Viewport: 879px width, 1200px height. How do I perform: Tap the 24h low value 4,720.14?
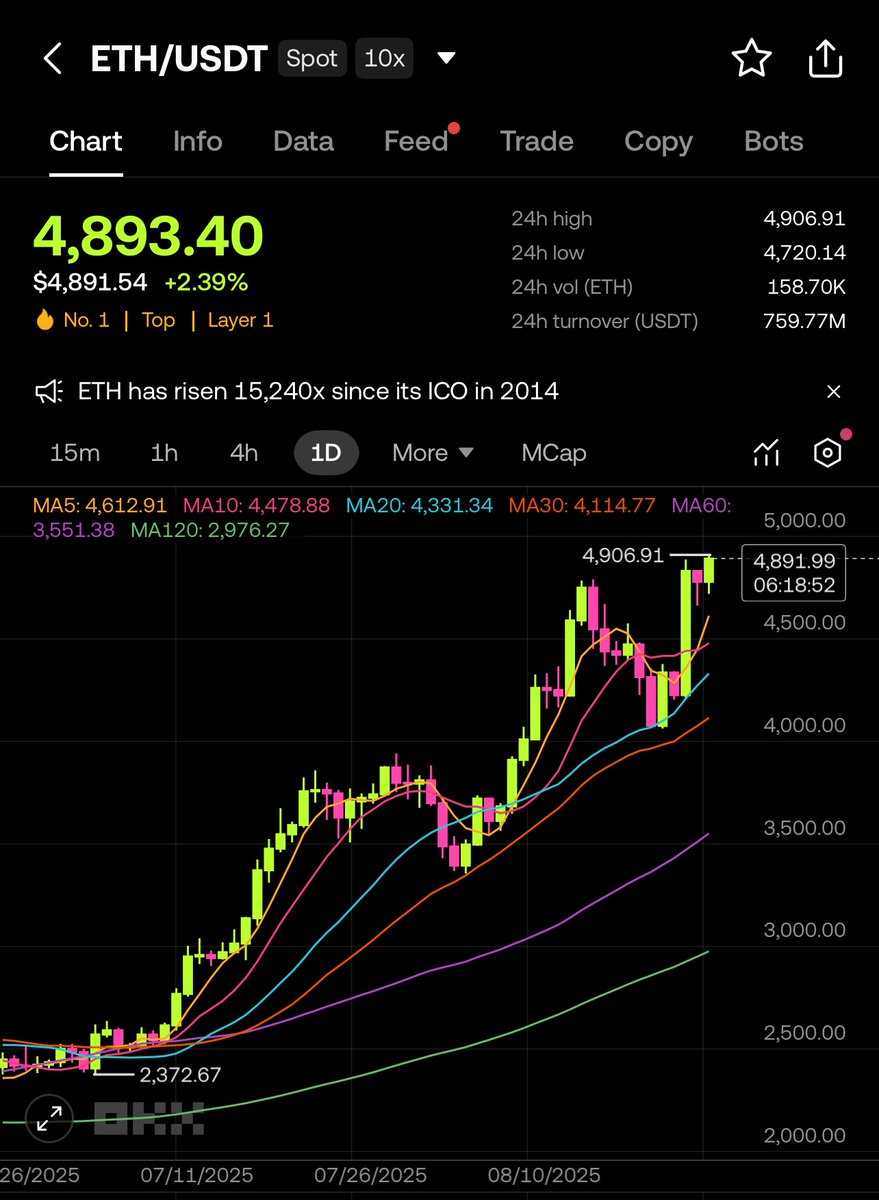804,253
